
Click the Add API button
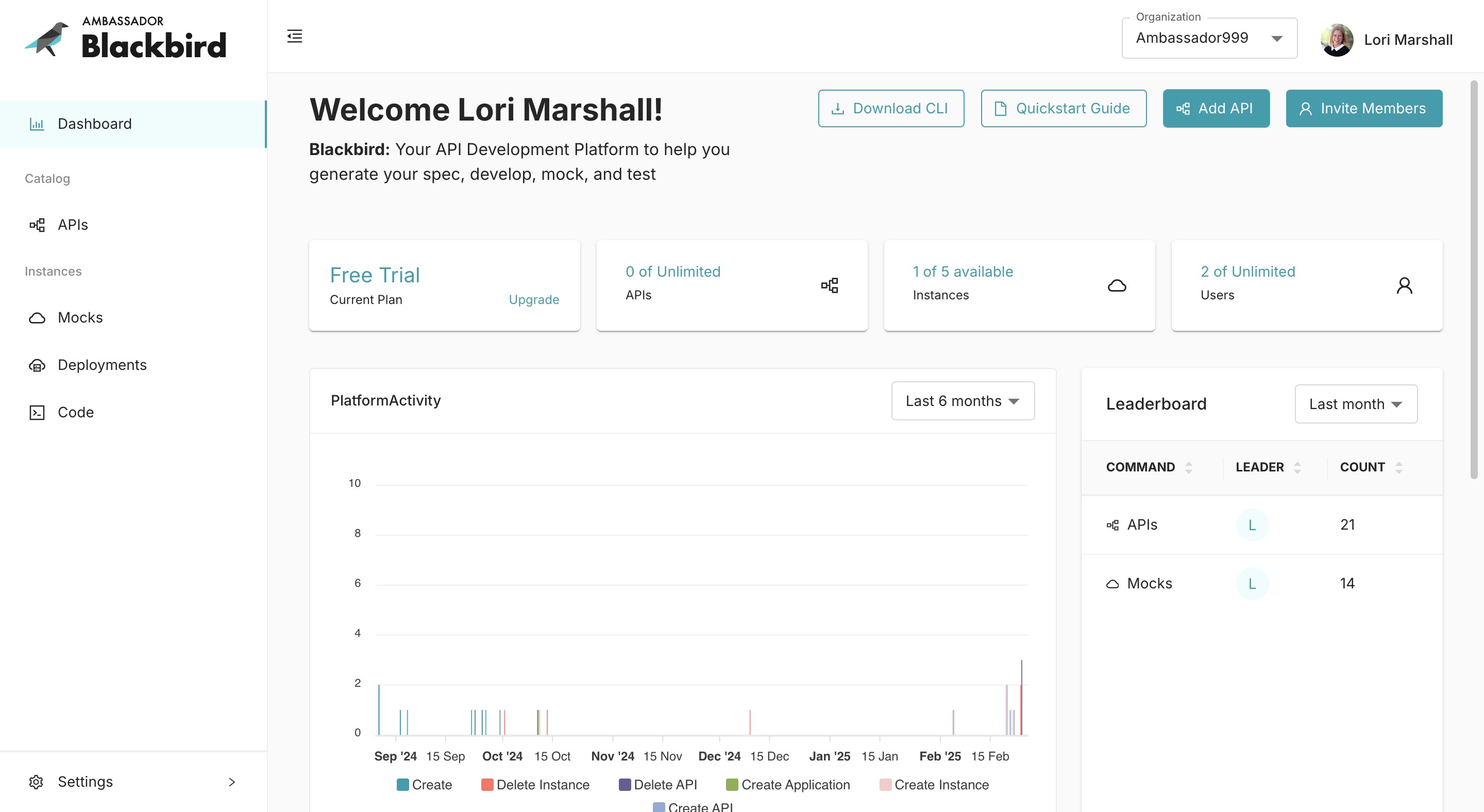coord(1216,108)
